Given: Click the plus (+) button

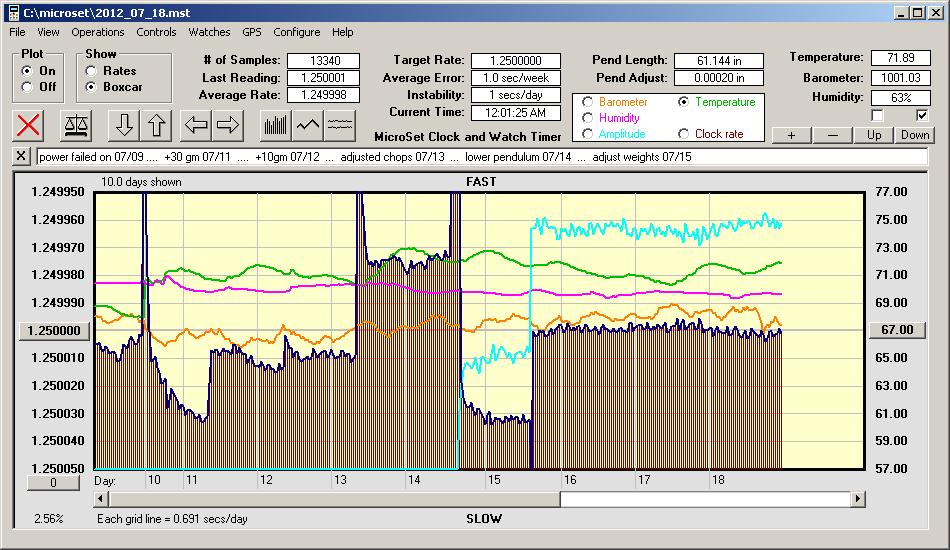Looking at the screenshot, I should click(791, 135).
